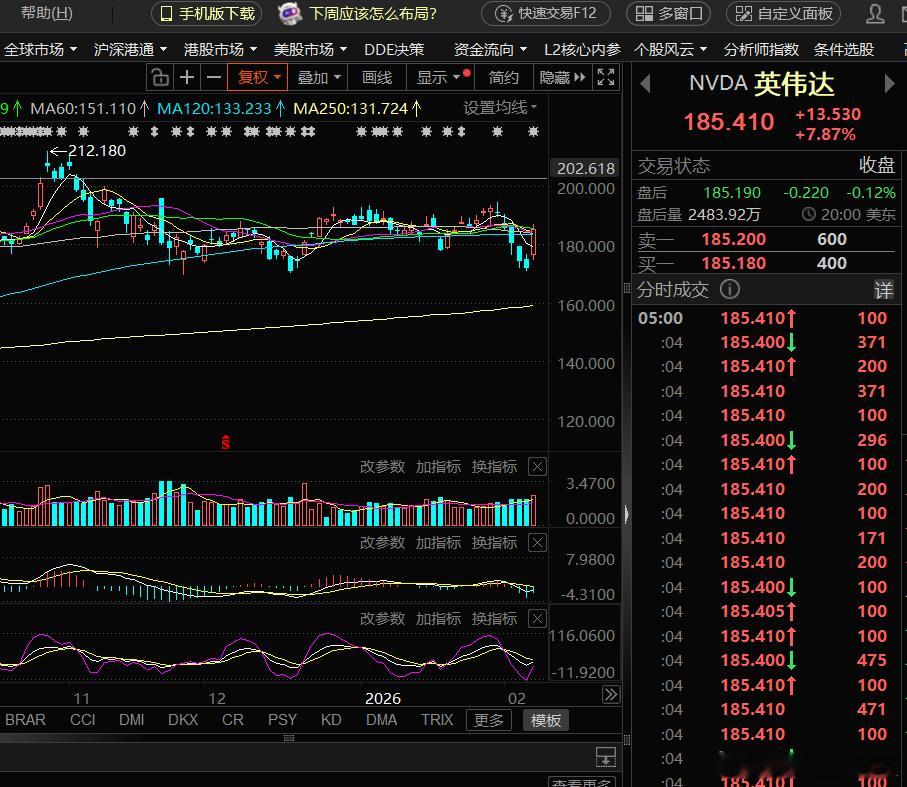Click the 卖一 price 185.200
The image size is (907, 787).
click(733, 239)
